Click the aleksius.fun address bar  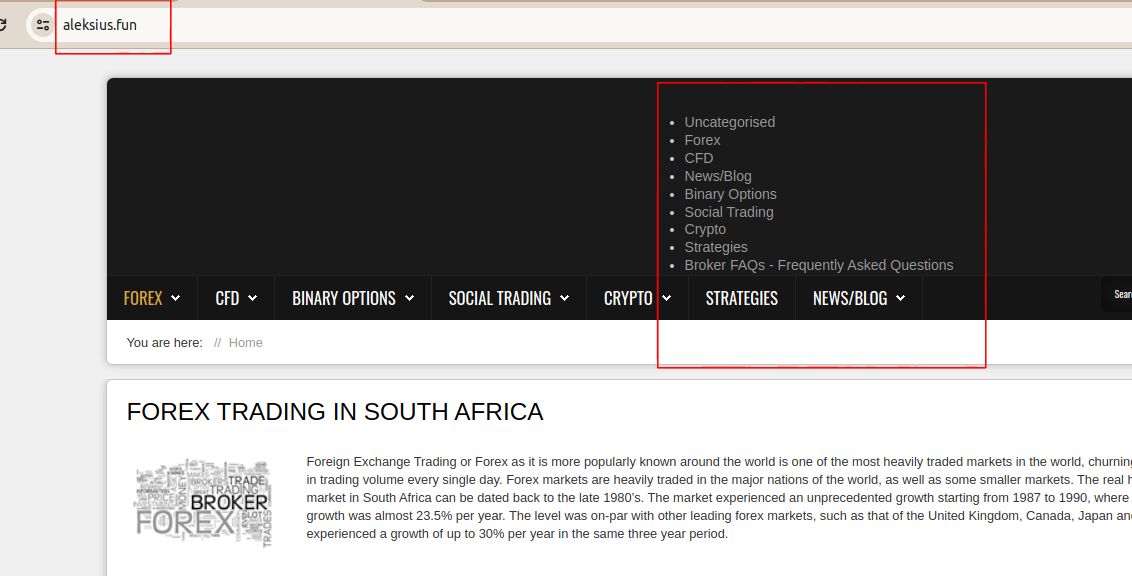[x=578, y=25]
